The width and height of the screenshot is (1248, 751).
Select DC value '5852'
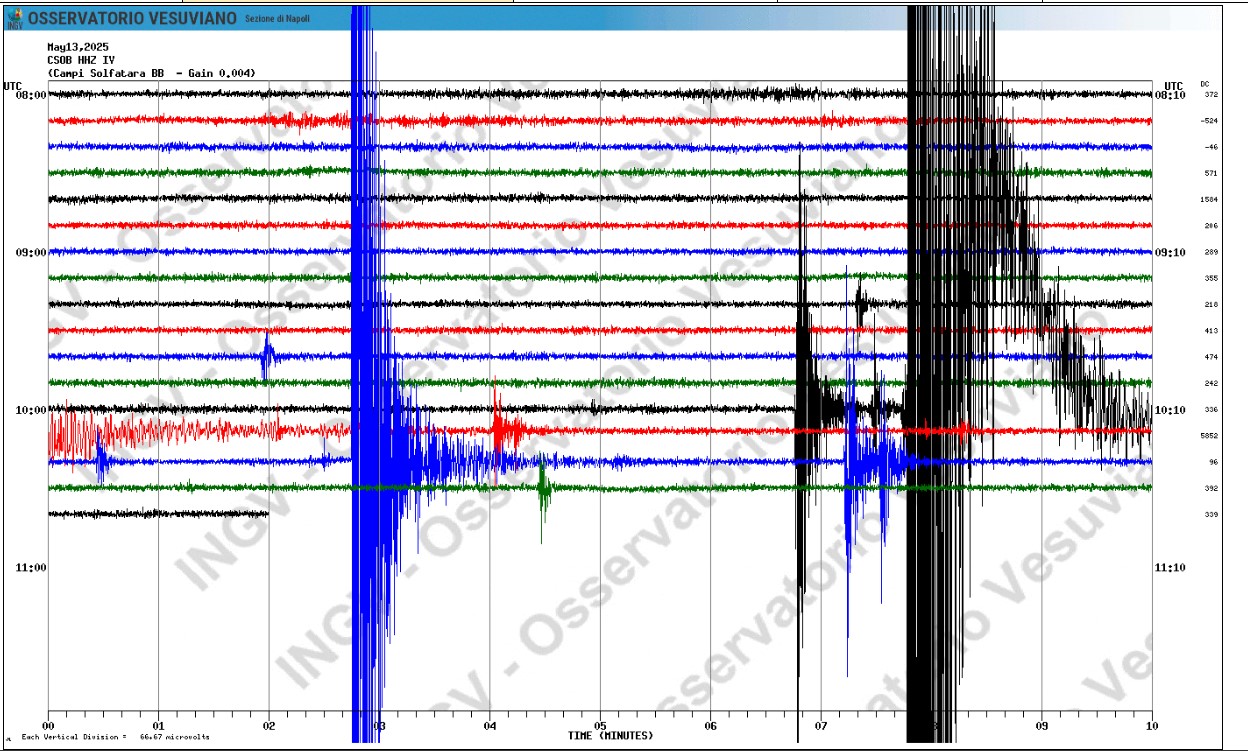[x=1209, y=436]
